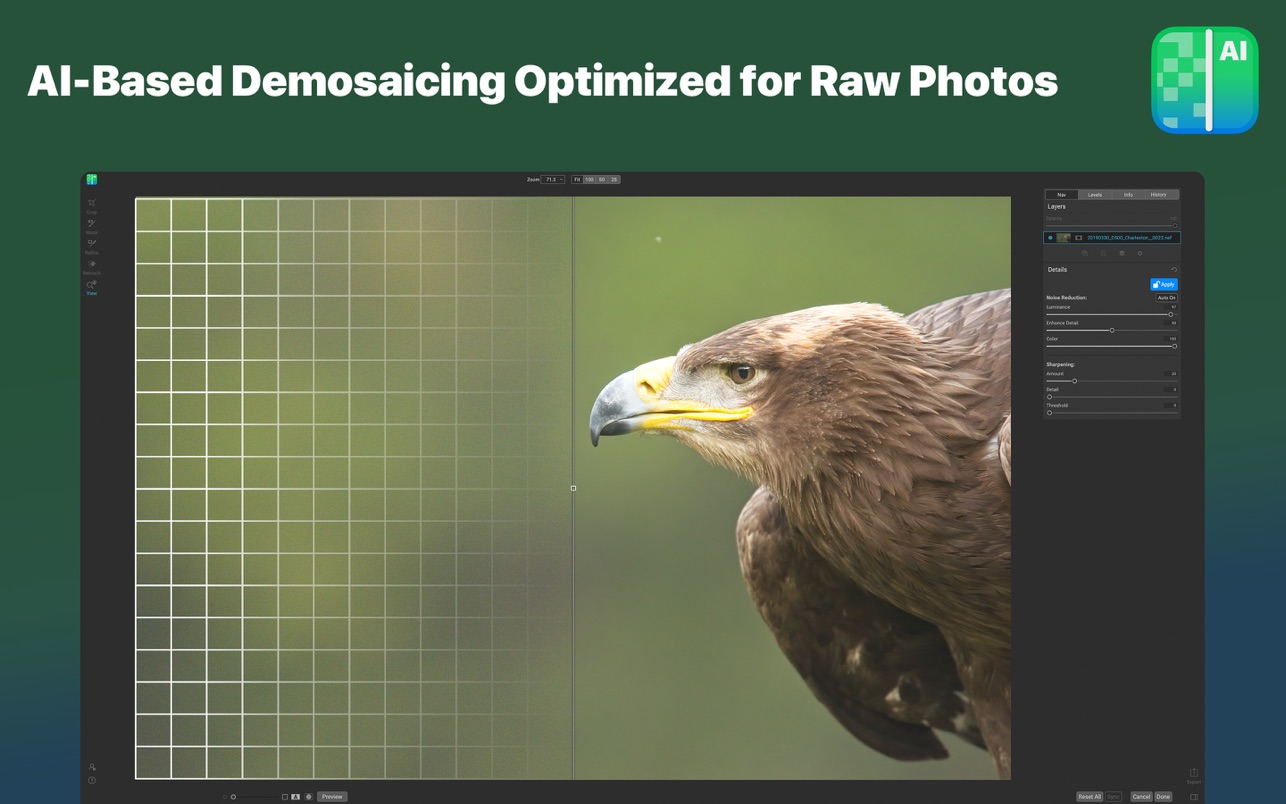Image resolution: width=1286 pixels, height=804 pixels.
Task: Open the History tab
Action: click(1158, 195)
